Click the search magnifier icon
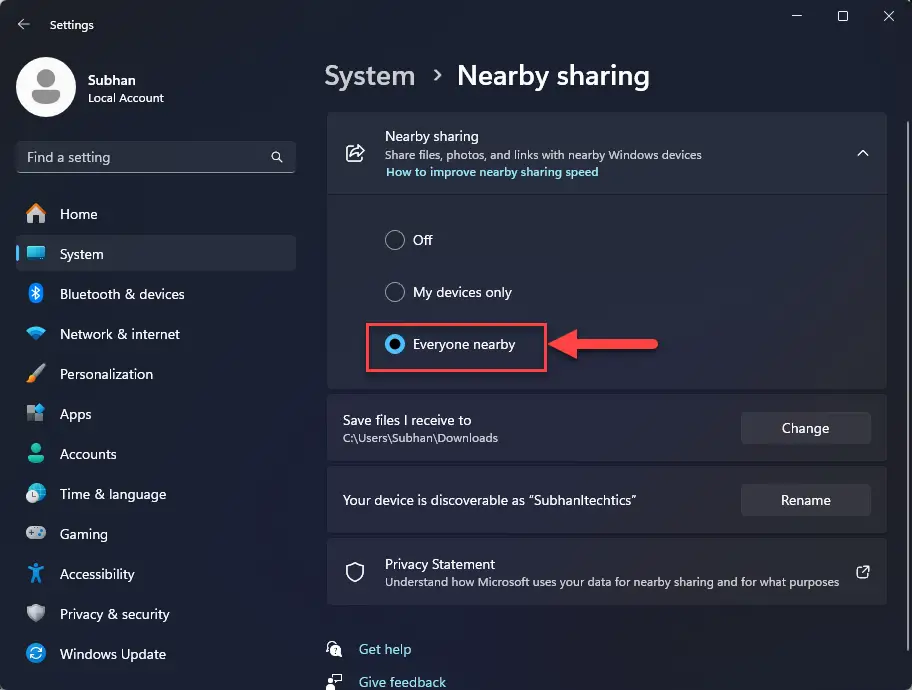Image resolution: width=912 pixels, height=690 pixels. pyautogui.click(x=277, y=157)
